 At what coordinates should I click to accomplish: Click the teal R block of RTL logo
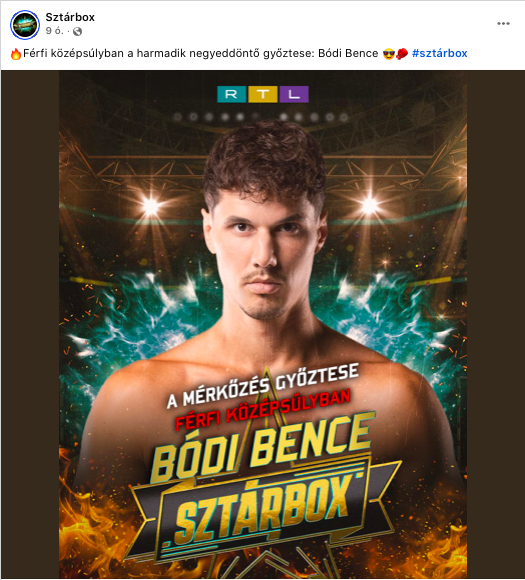[232, 94]
